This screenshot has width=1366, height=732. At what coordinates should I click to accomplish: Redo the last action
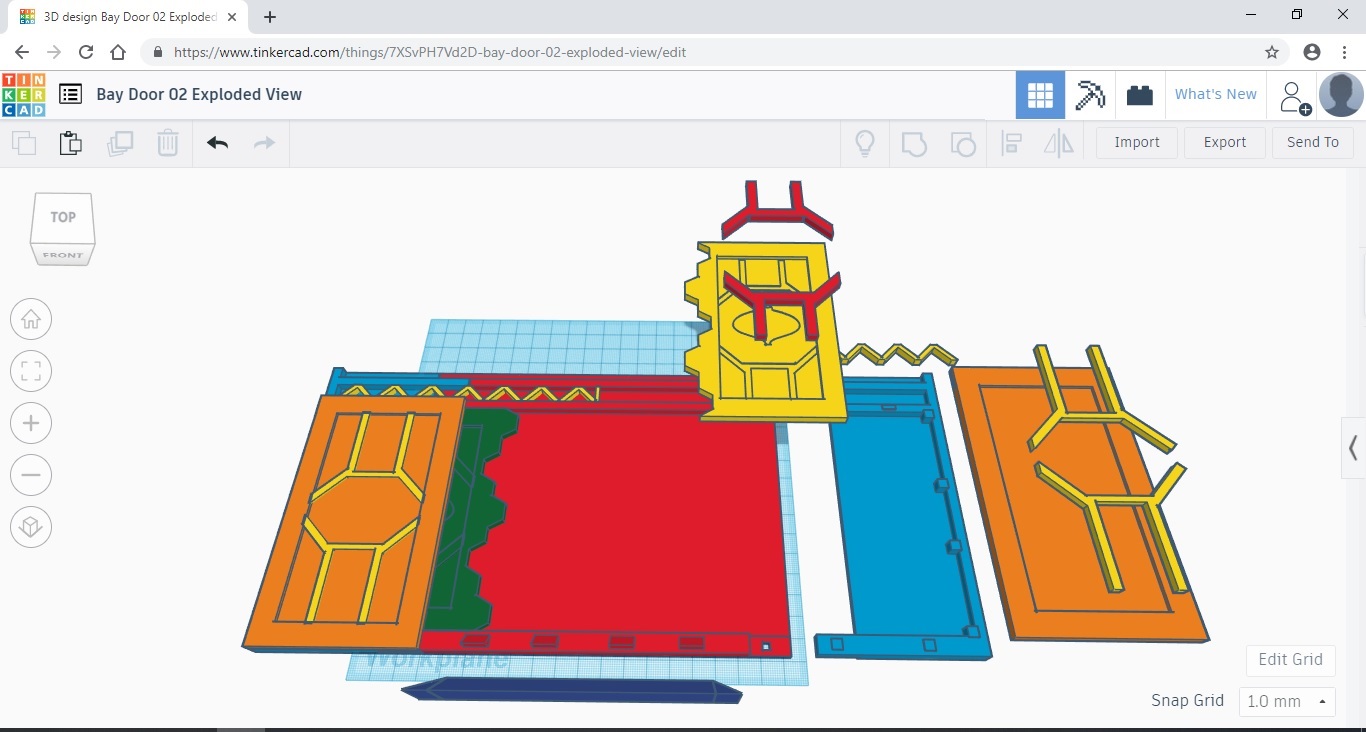[264, 143]
